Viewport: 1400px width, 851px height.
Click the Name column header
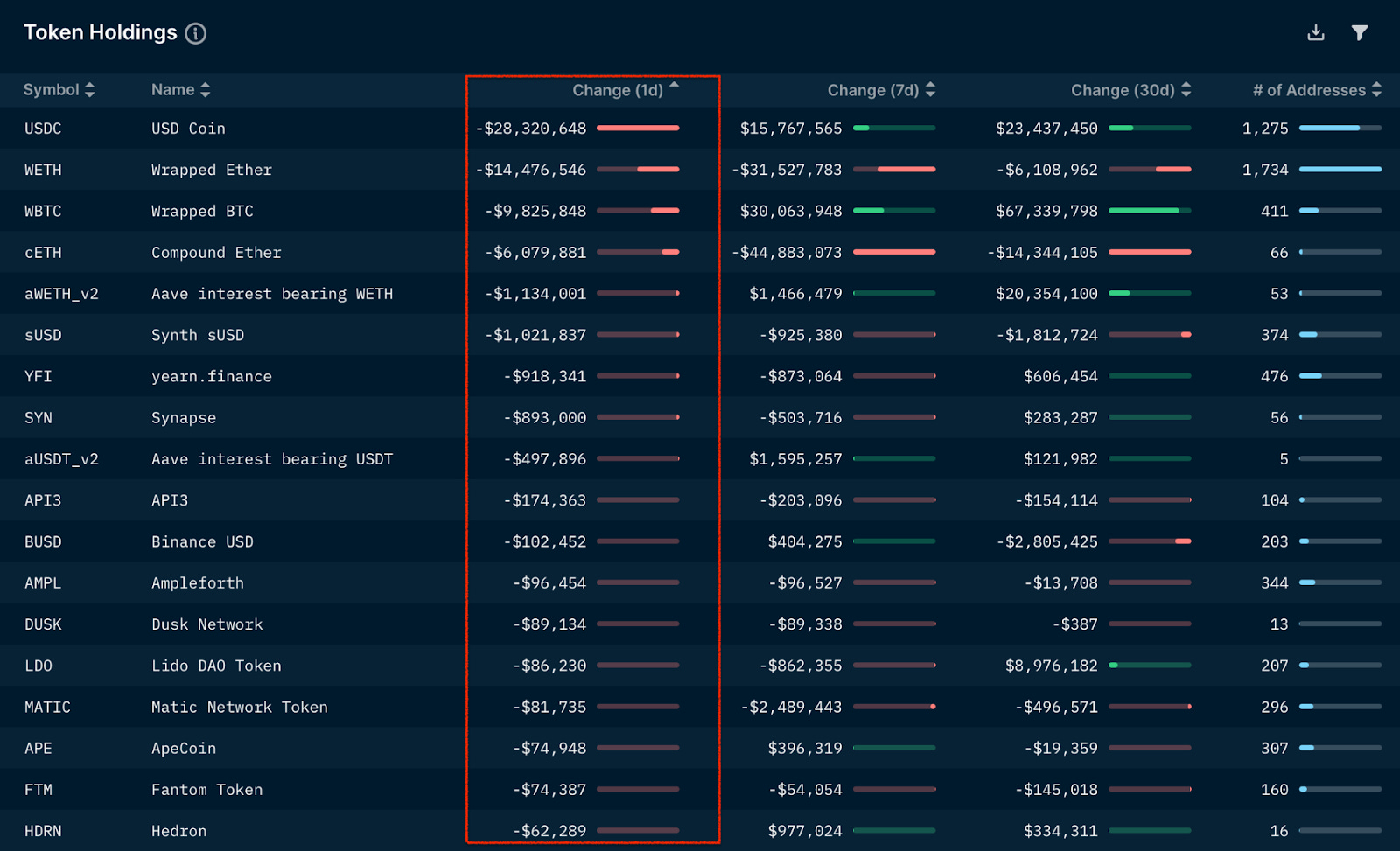pos(173,89)
